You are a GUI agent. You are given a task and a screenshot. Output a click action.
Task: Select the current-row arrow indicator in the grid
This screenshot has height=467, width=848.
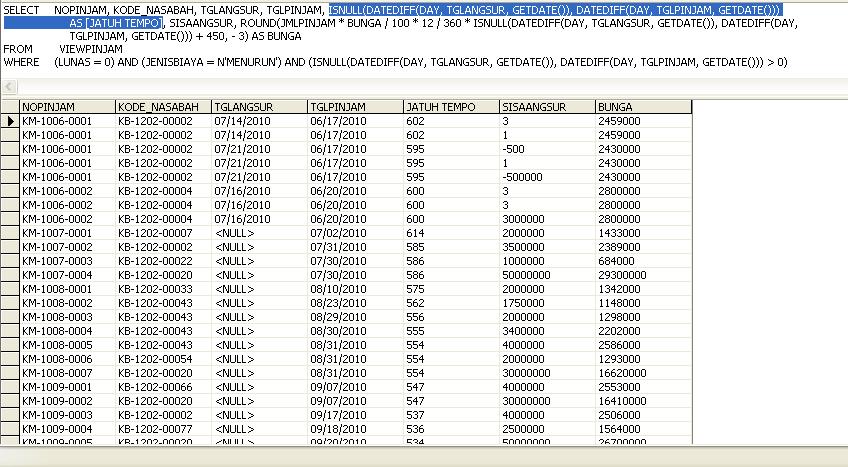point(10,121)
